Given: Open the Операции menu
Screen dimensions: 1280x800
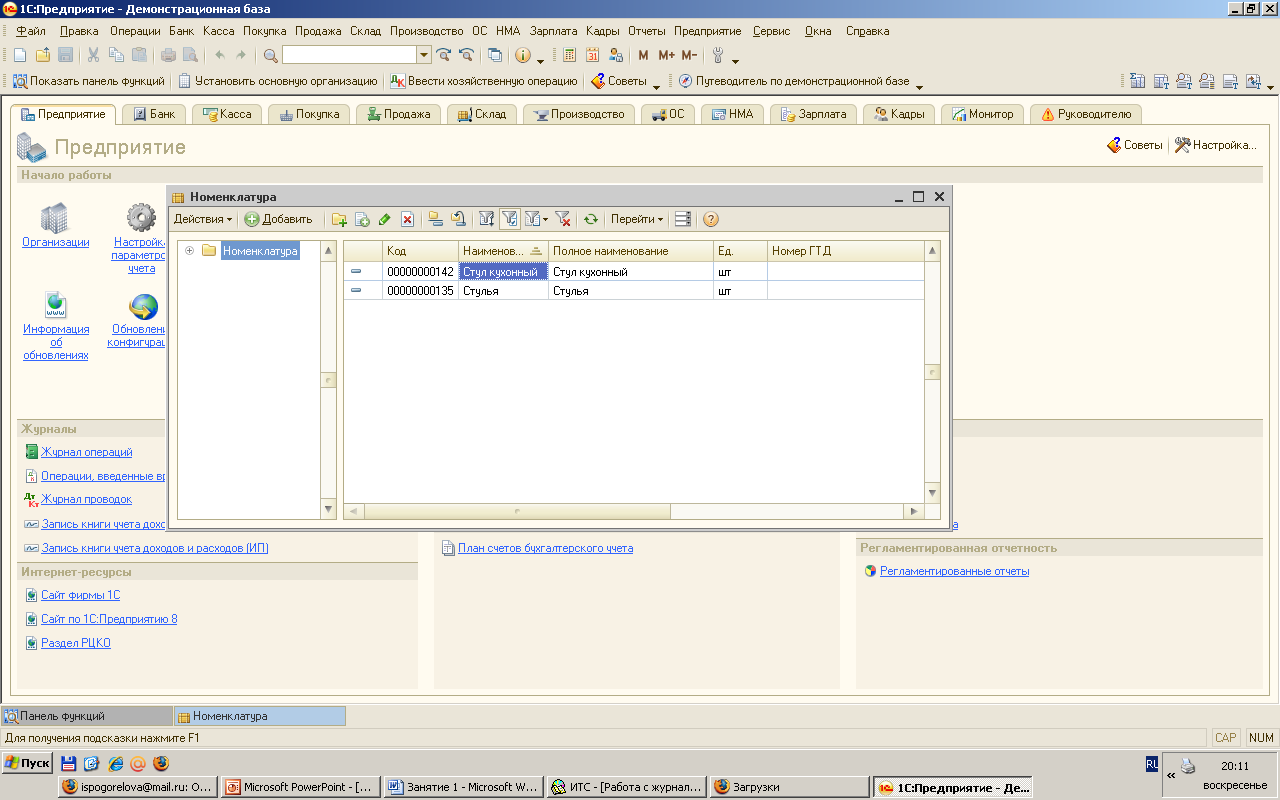Looking at the screenshot, I should click(x=135, y=31).
